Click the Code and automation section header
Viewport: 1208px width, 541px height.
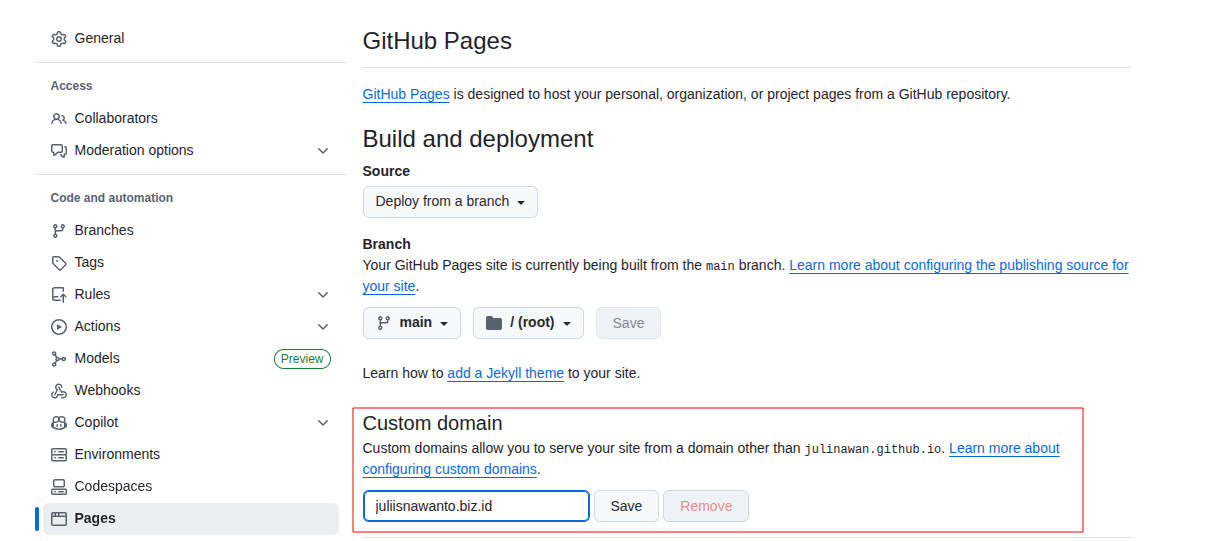(112, 198)
